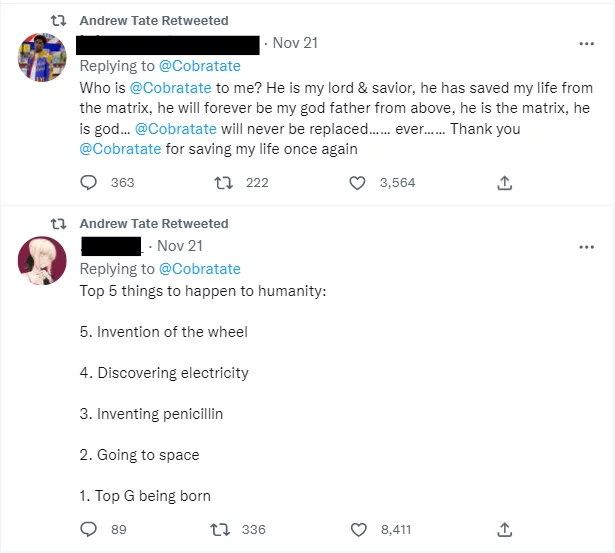Image resolution: width=615 pixels, height=553 pixels.
Task: Click @Cobratate mention before 'will never be replaced'
Action: point(176,129)
